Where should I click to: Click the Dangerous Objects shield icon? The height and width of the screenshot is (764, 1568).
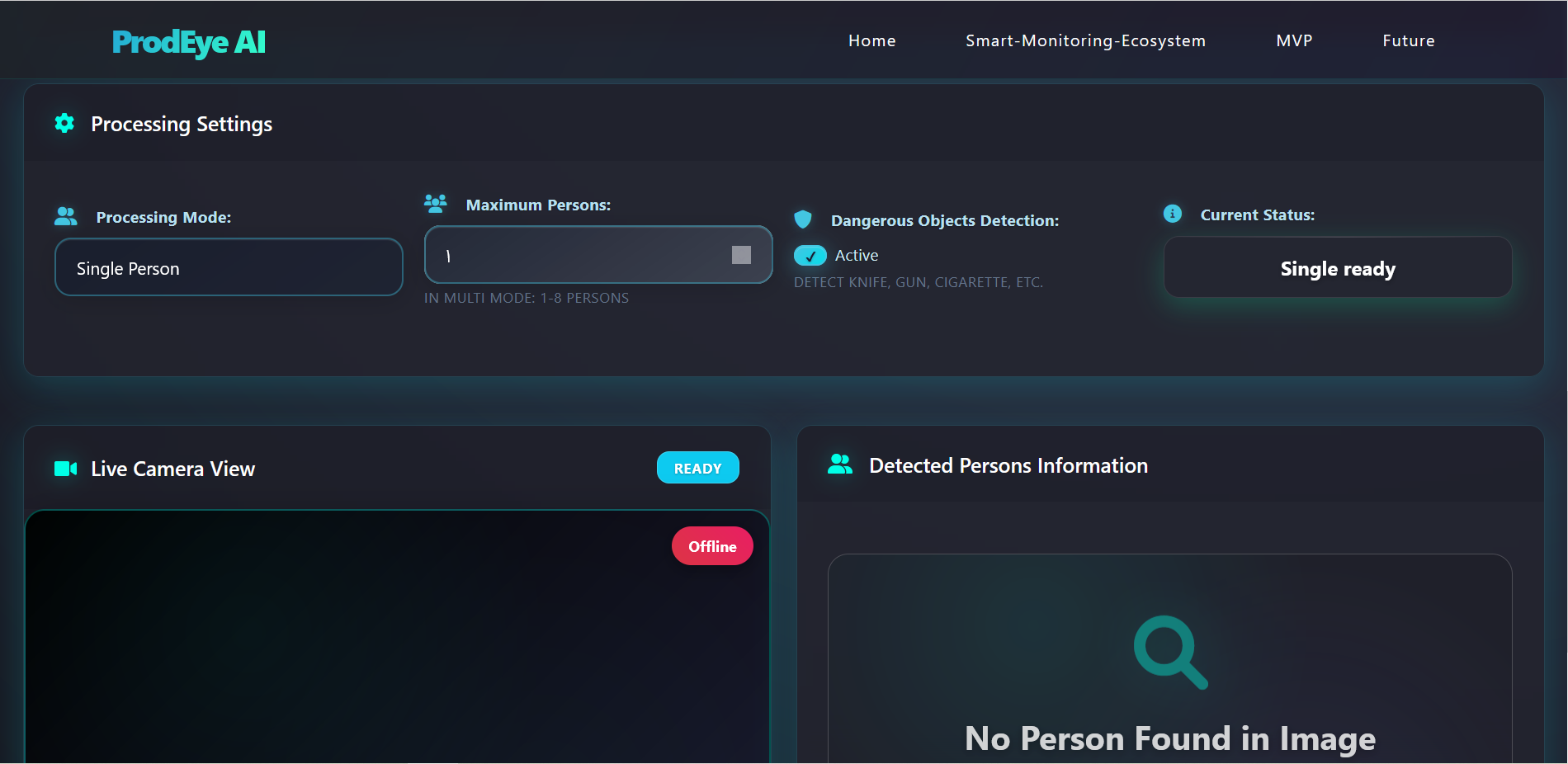803,219
